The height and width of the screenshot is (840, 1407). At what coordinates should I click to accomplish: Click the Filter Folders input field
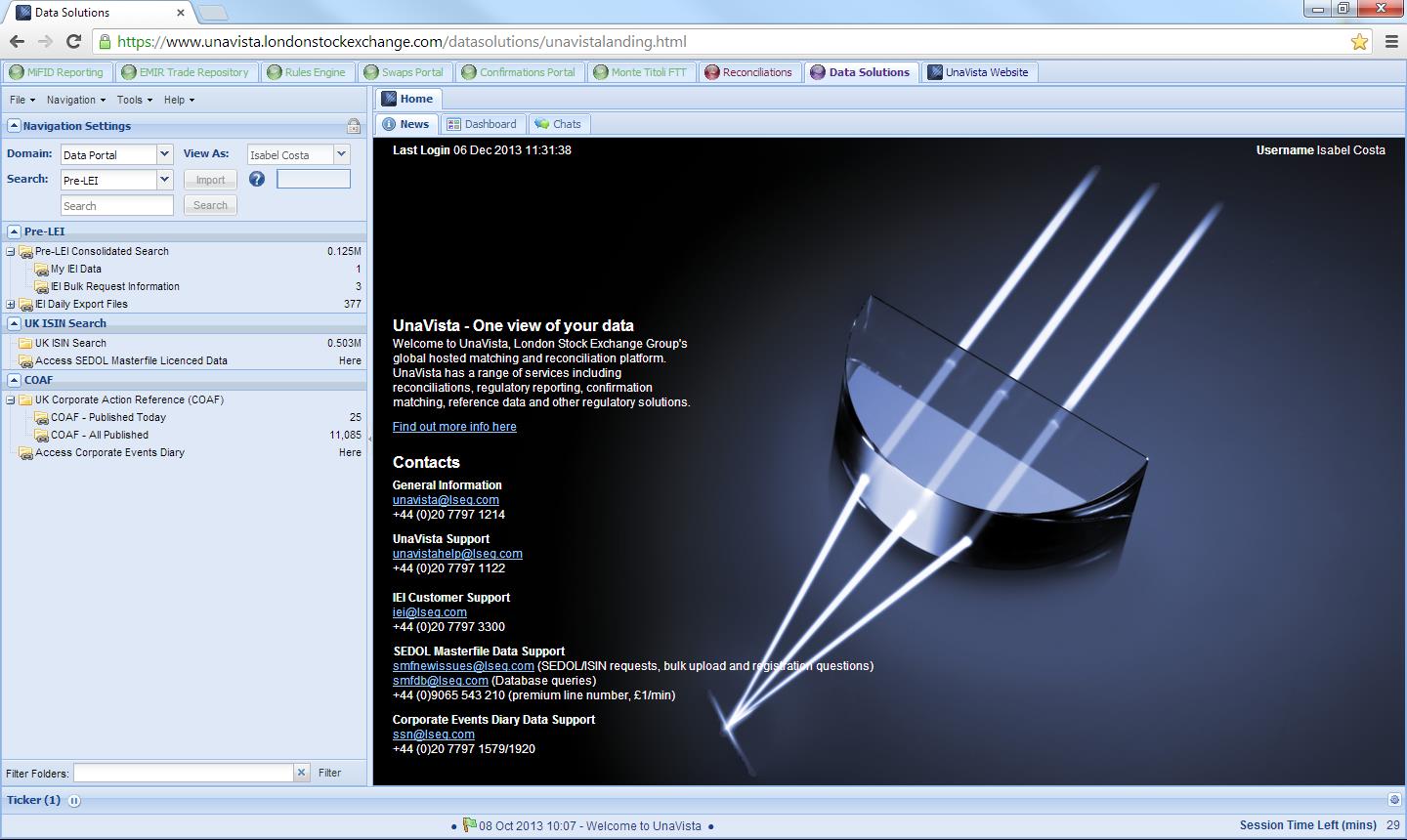tap(184, 773)
